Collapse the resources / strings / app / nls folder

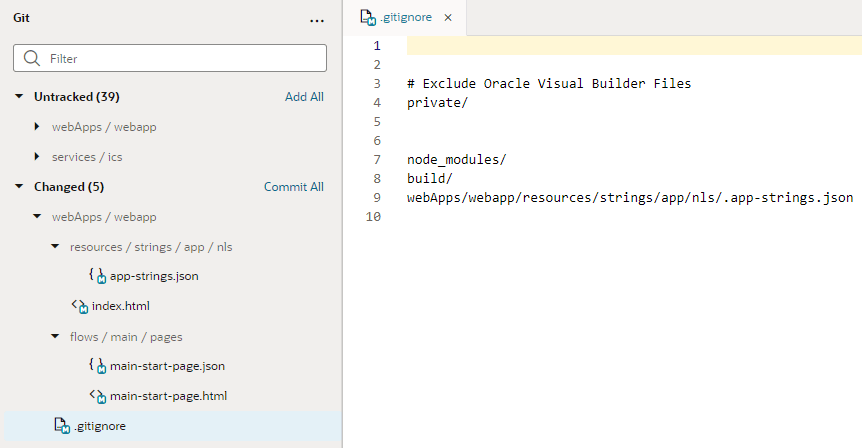[x=55, y=247]
